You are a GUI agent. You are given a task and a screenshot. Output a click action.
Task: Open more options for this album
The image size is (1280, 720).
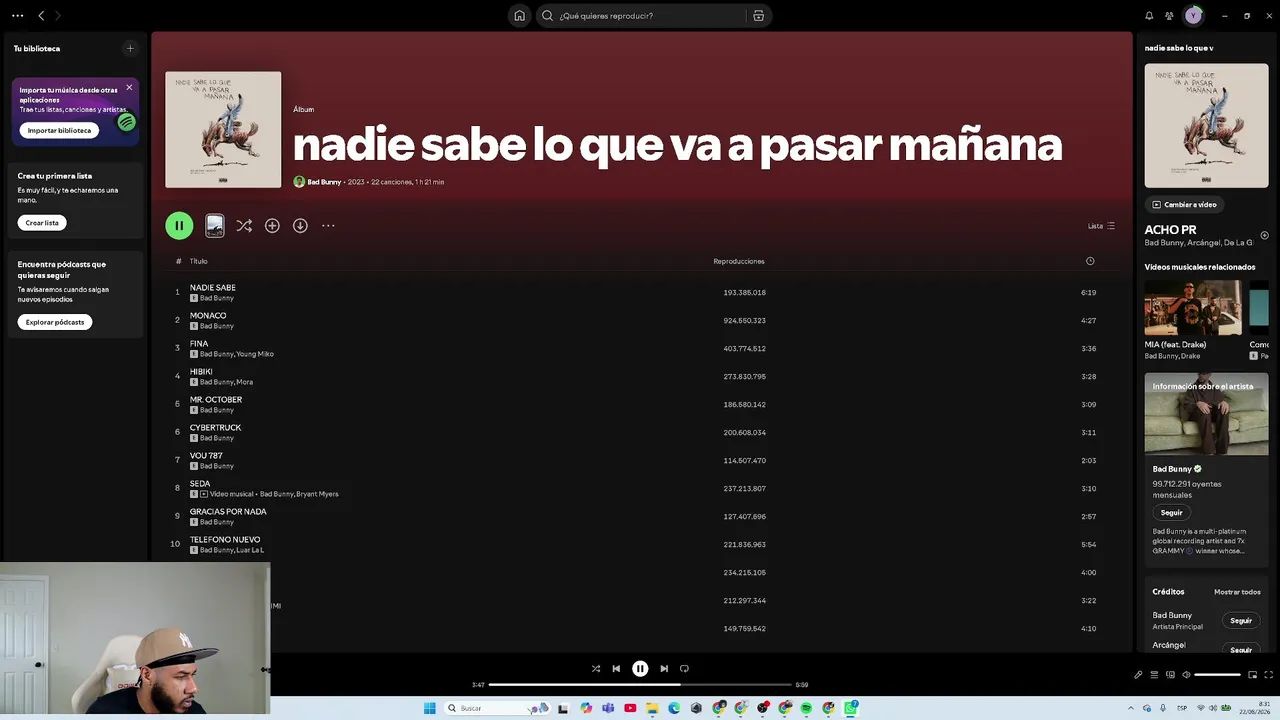[328, 226]
